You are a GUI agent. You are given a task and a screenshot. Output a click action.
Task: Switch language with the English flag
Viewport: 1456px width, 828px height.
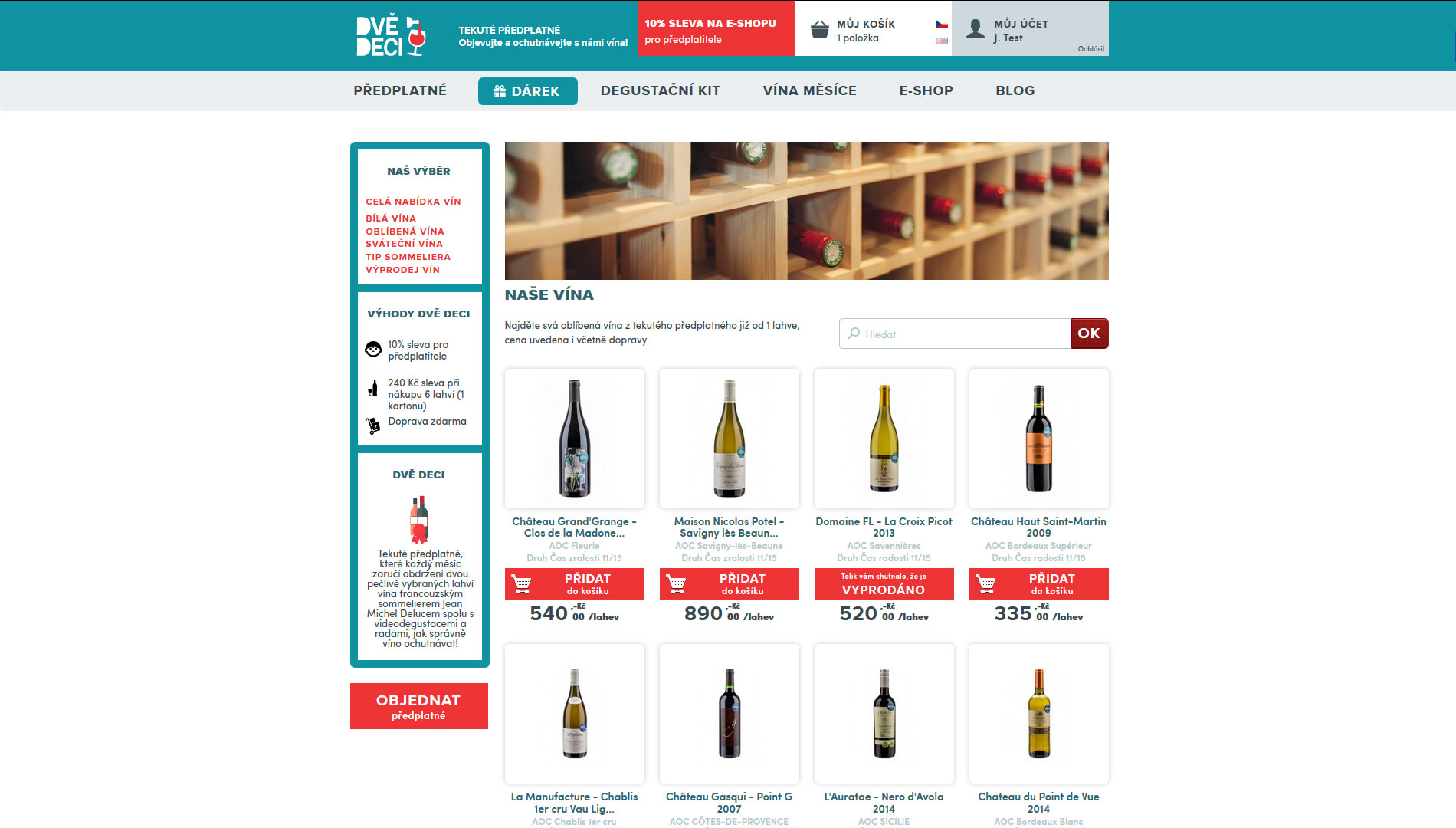click(941, 41)
